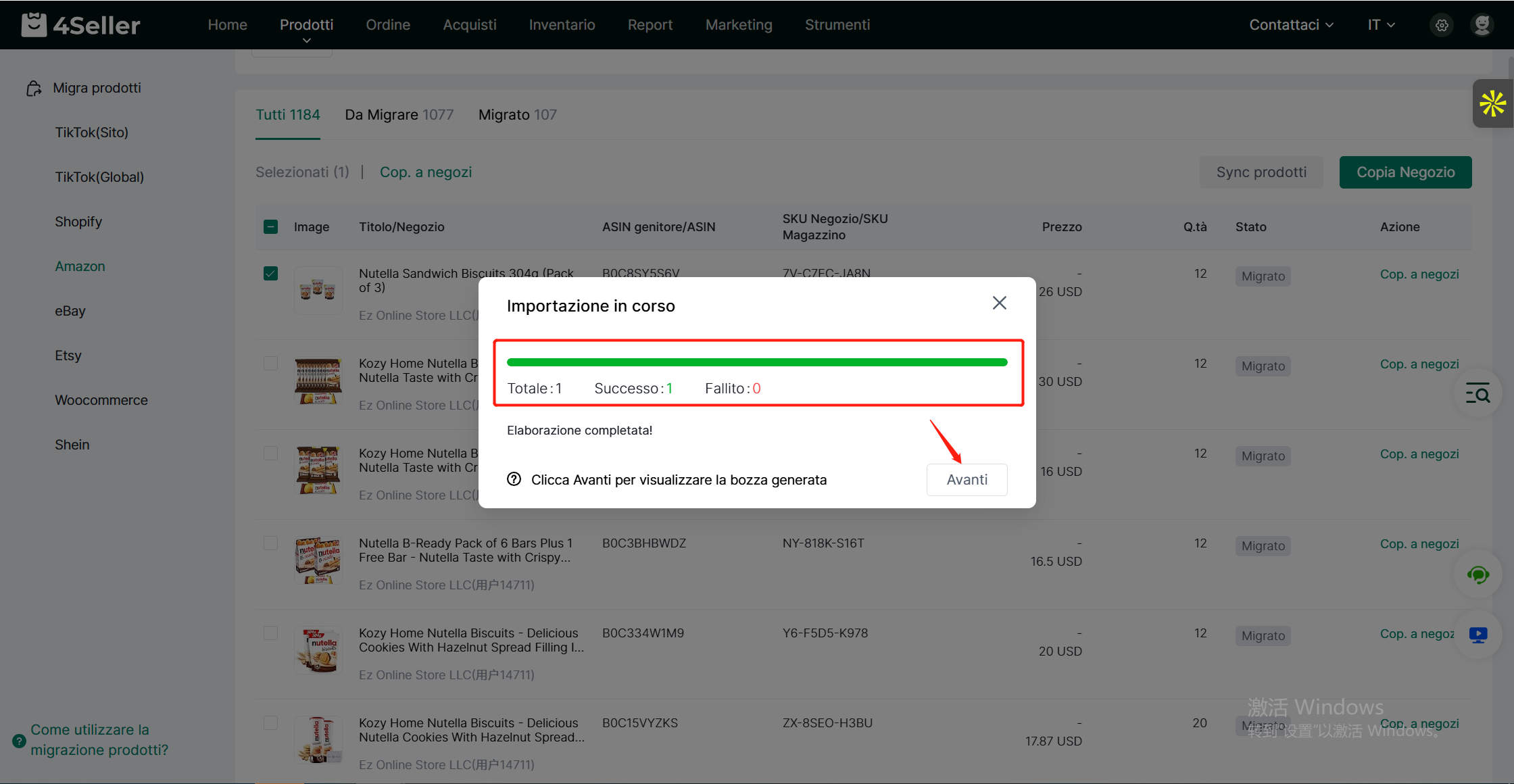The image size is (1514, 784).
Task: Click the Migra prodotti sidebar heading
Action: tap(97, 88)
